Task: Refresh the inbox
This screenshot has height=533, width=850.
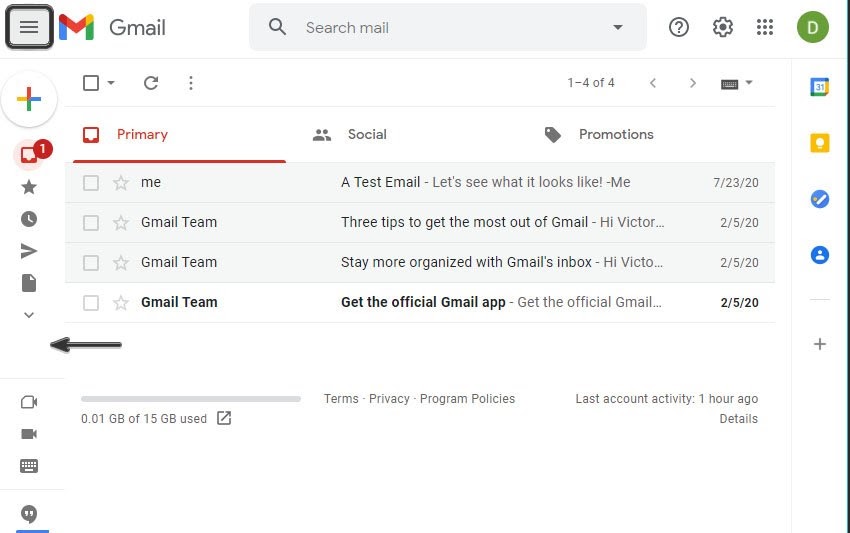Action: 151,83
